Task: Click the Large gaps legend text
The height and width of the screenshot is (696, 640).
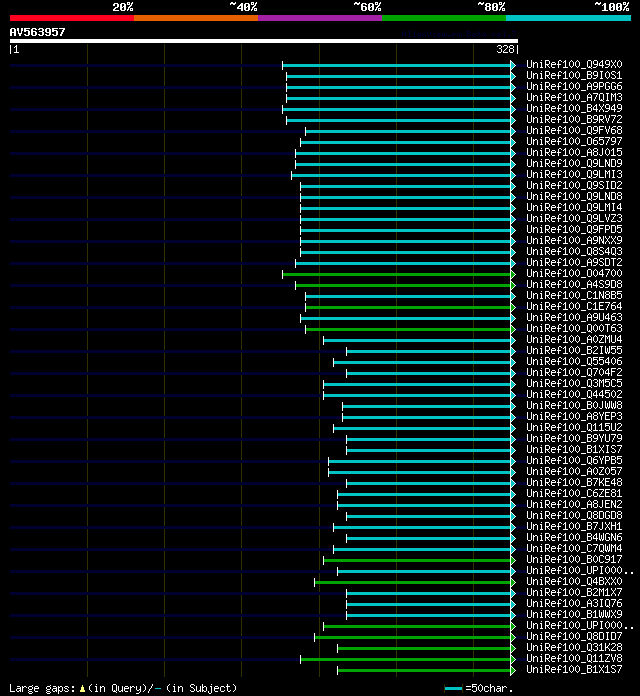Action: [x=123, y=688]
